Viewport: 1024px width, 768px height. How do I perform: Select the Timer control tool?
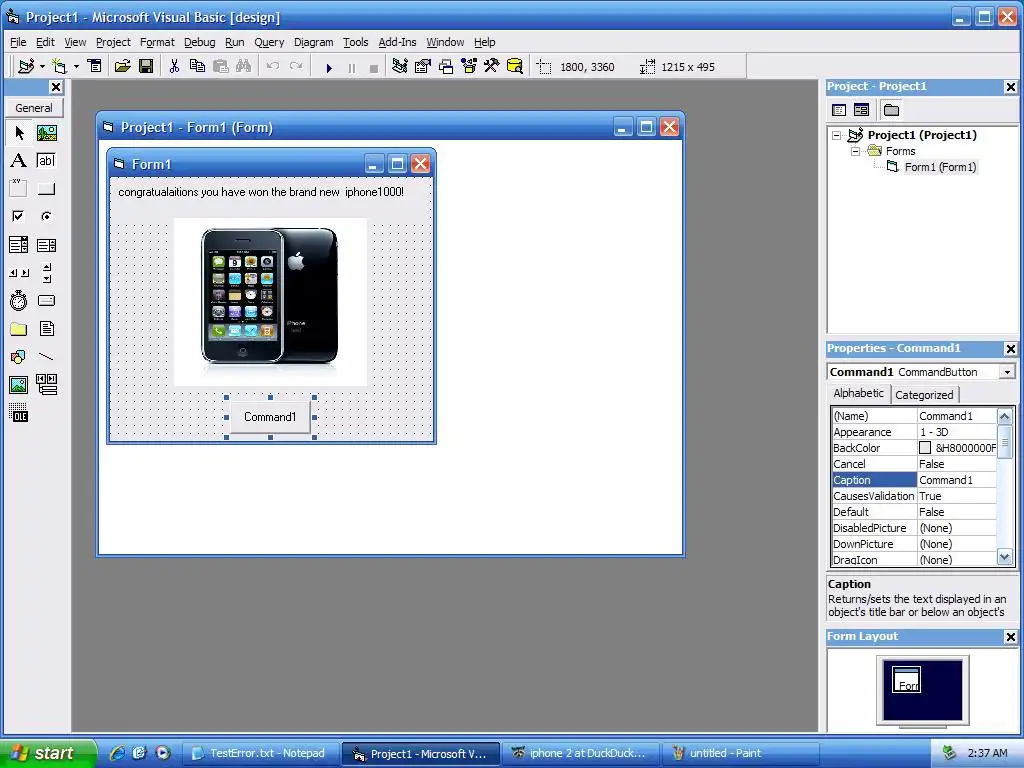(19, 300)
